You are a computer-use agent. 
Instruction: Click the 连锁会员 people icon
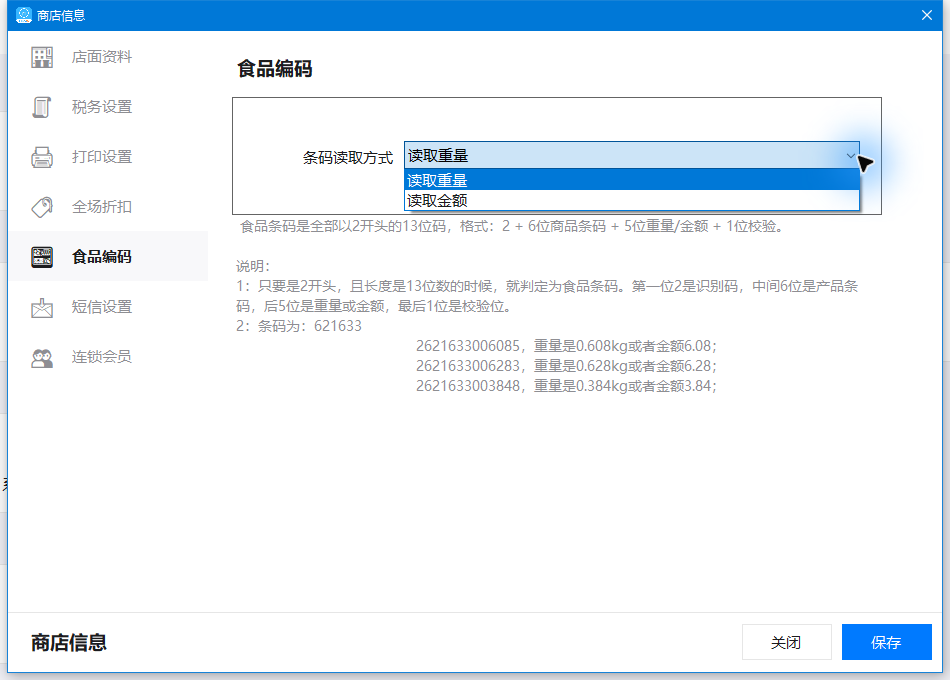(x=42, y=358)
